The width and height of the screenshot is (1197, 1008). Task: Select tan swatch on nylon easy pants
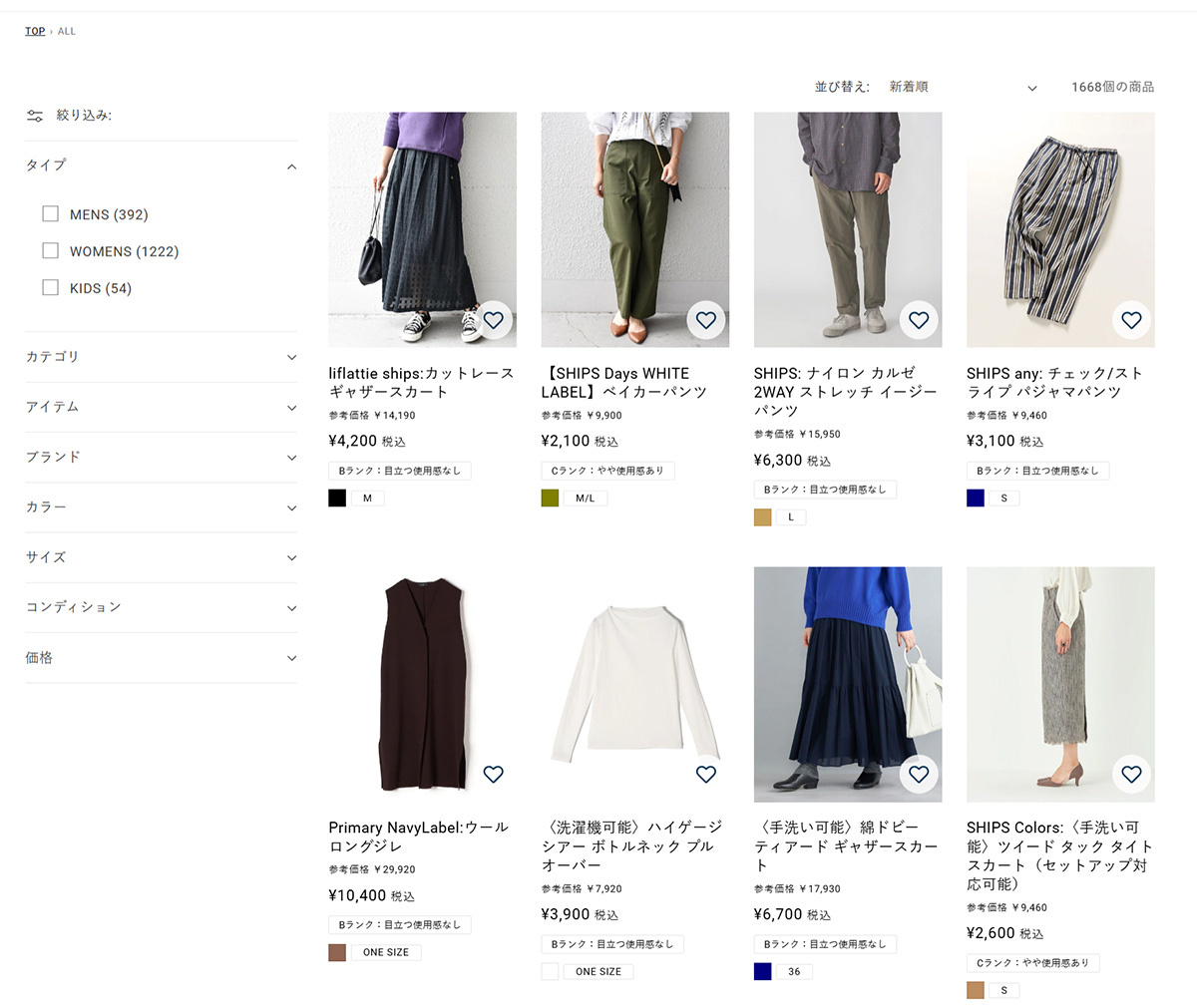(x=762, y=517)
